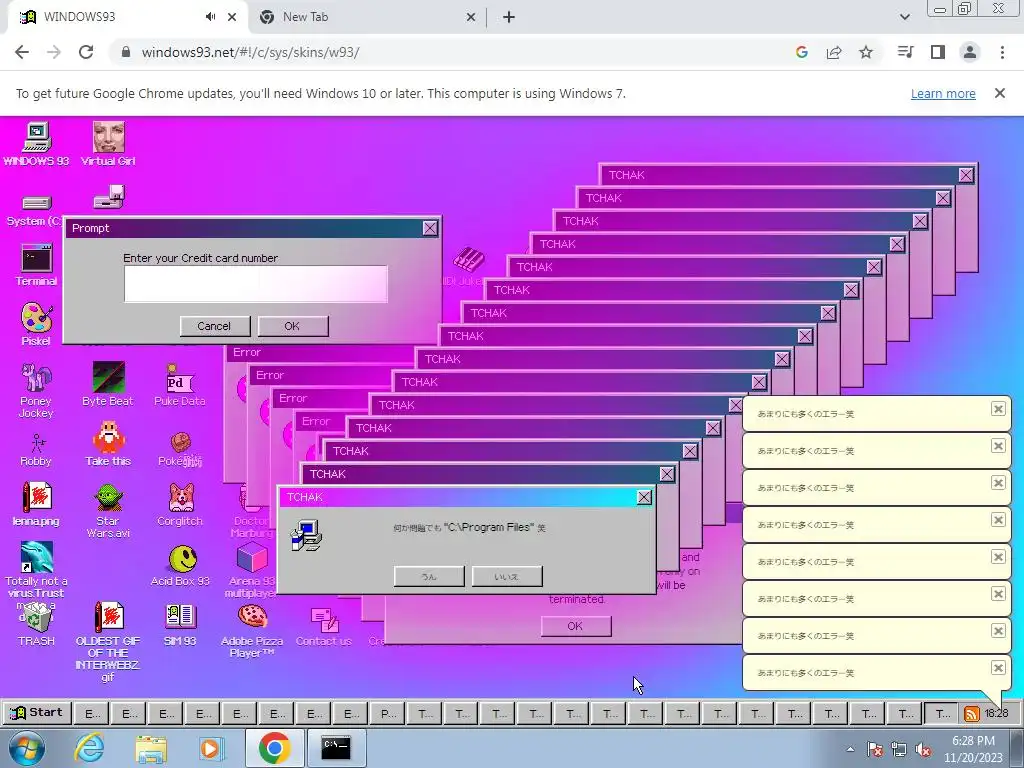Open Chrome's three-dot menu
1024x768 pixels.
point(1002,52)
